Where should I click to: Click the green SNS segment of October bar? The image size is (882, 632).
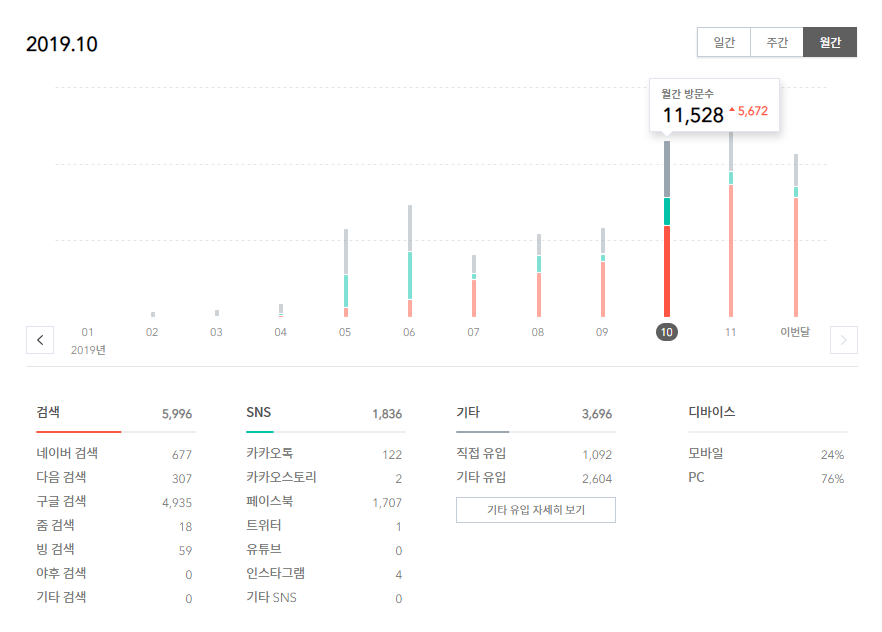pyautogui.click(x=667, y=211)
